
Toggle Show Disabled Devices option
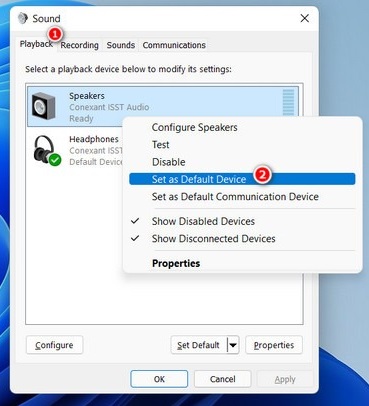pyautogui.click(x=242, y=221)
